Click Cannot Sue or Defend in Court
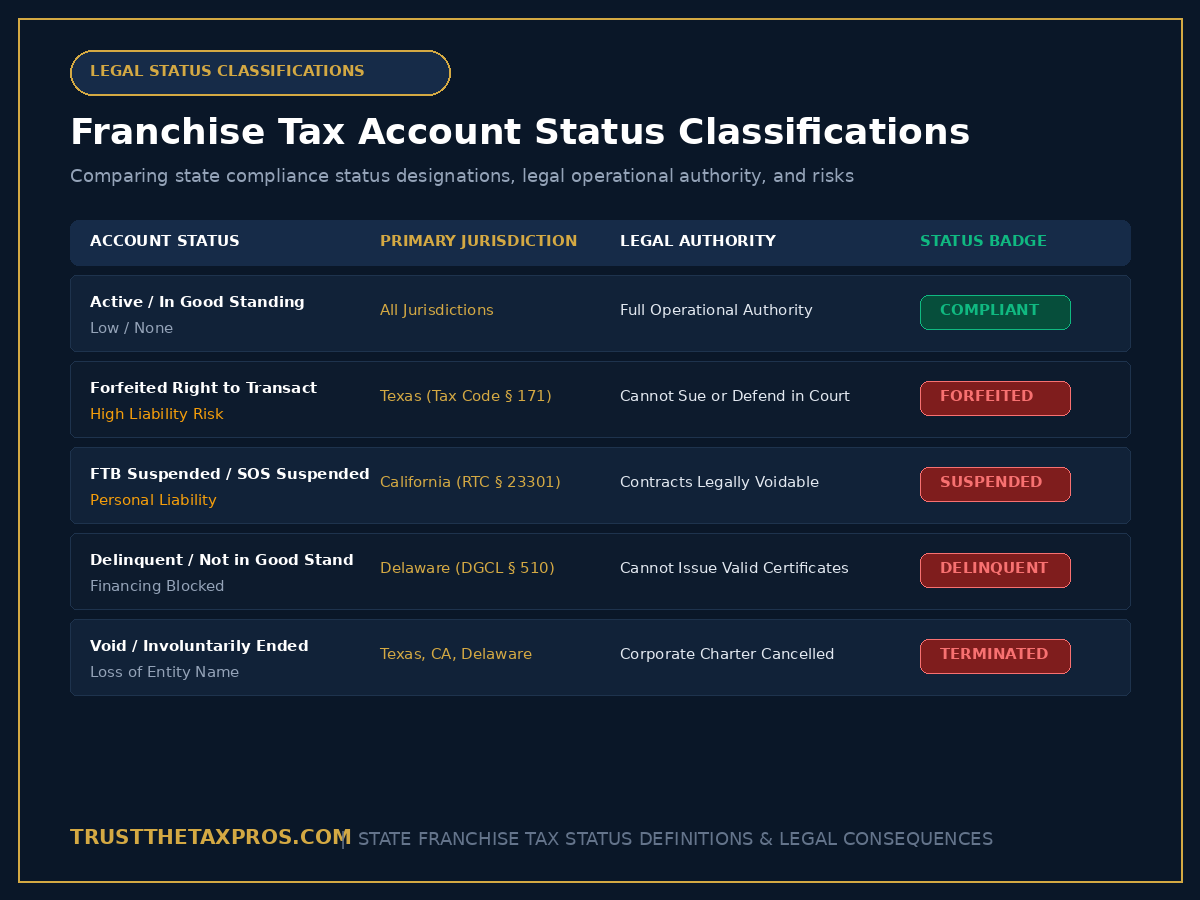1200x900 pixels. pos(735,396)
